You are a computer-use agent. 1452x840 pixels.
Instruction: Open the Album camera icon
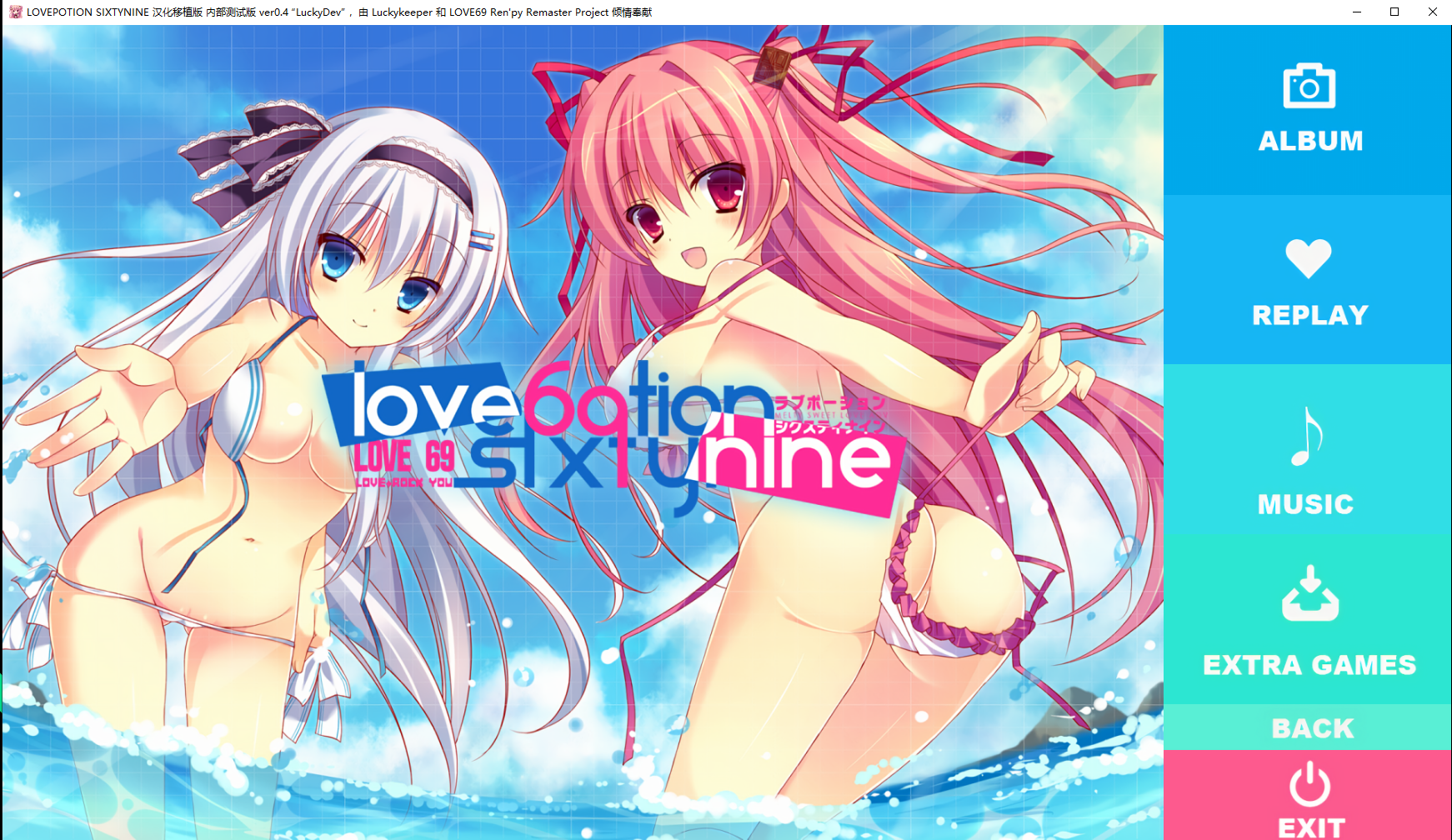coord(1309,86)
